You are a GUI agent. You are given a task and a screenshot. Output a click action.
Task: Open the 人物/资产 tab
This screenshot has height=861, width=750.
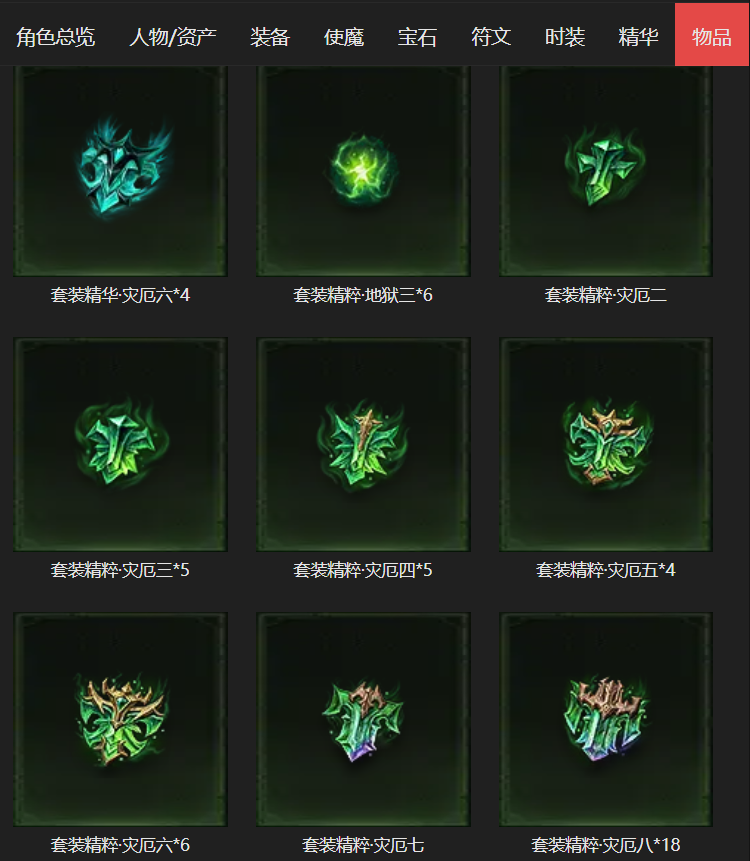pyautogui.click(x=172, y=37)
